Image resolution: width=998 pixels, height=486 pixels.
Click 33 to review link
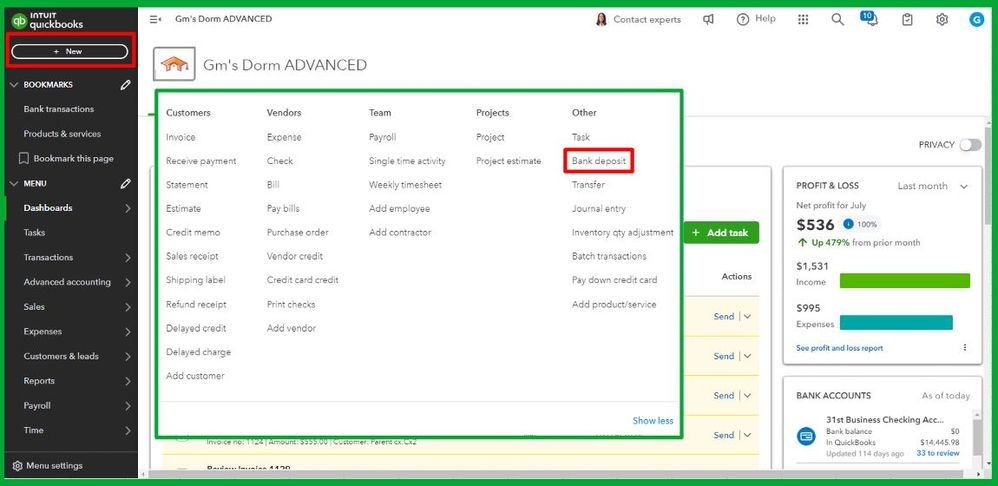tap(938, 453)
